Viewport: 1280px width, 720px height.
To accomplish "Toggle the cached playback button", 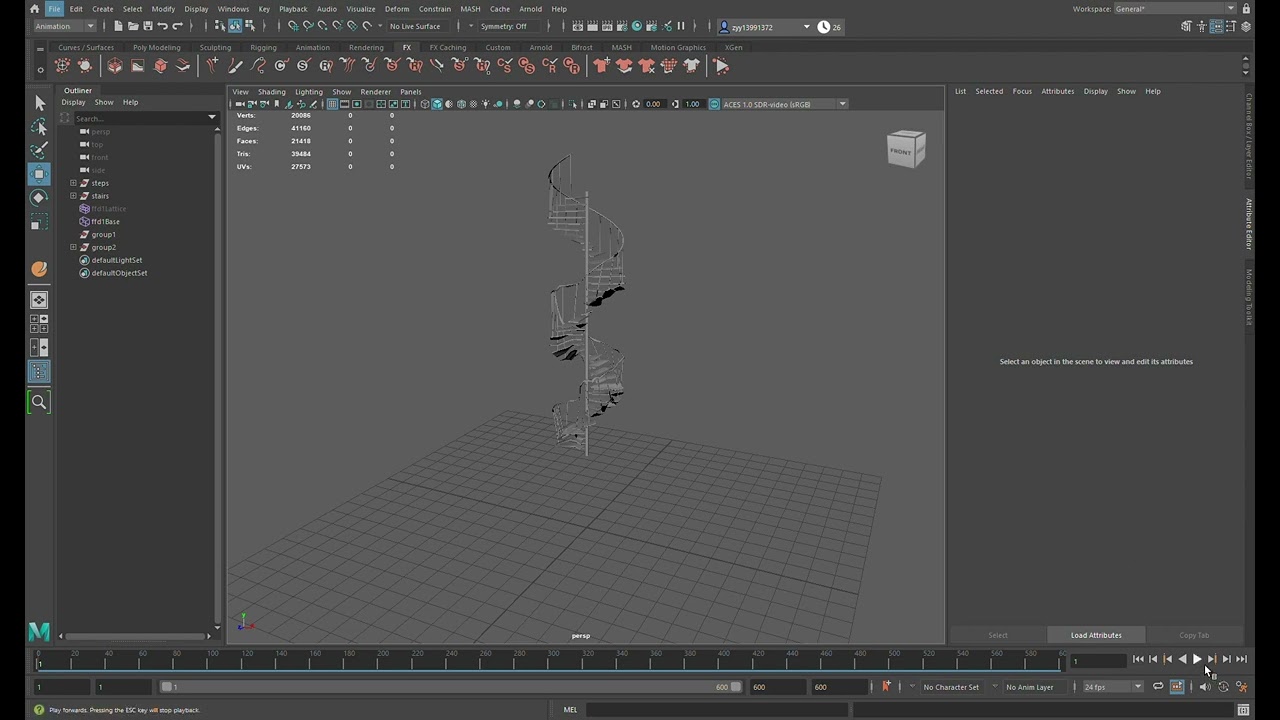I will (x=1177, y=687).
